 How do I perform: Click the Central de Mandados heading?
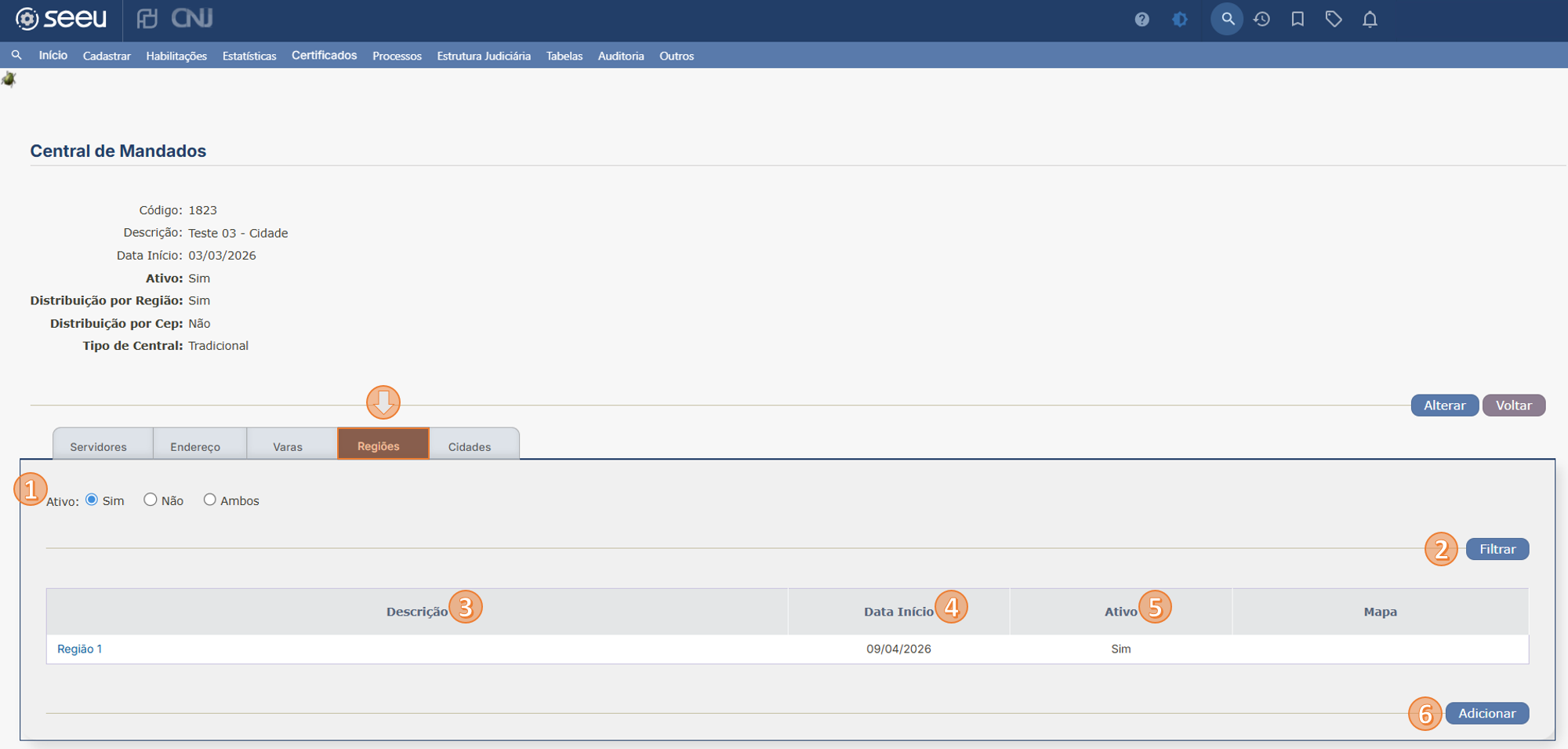(x=118, y=151)
